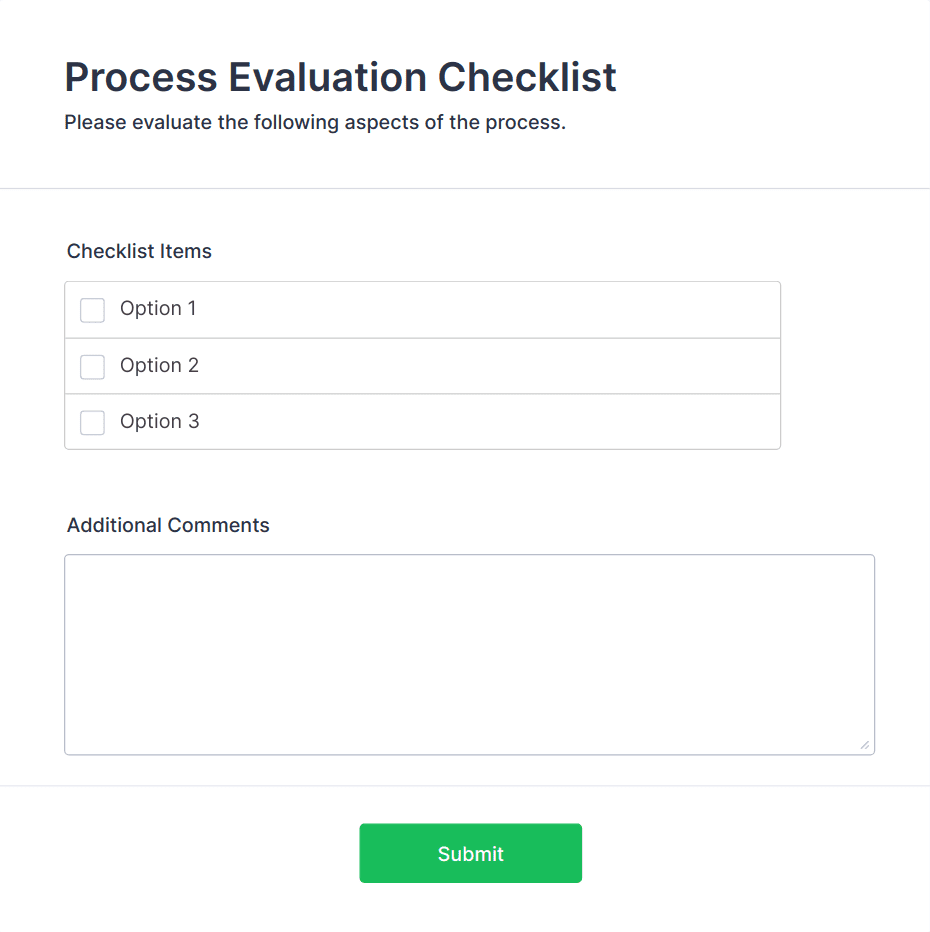
Task: Click empty space in the Option 2 row
Action: tap(500, 366)
